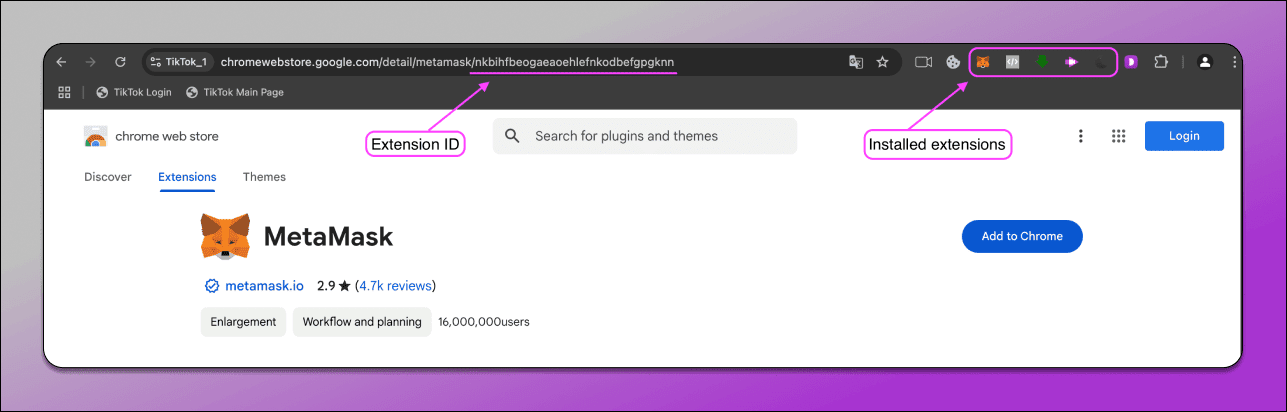Click the magnifier icon in the search box

coord(512,136)
